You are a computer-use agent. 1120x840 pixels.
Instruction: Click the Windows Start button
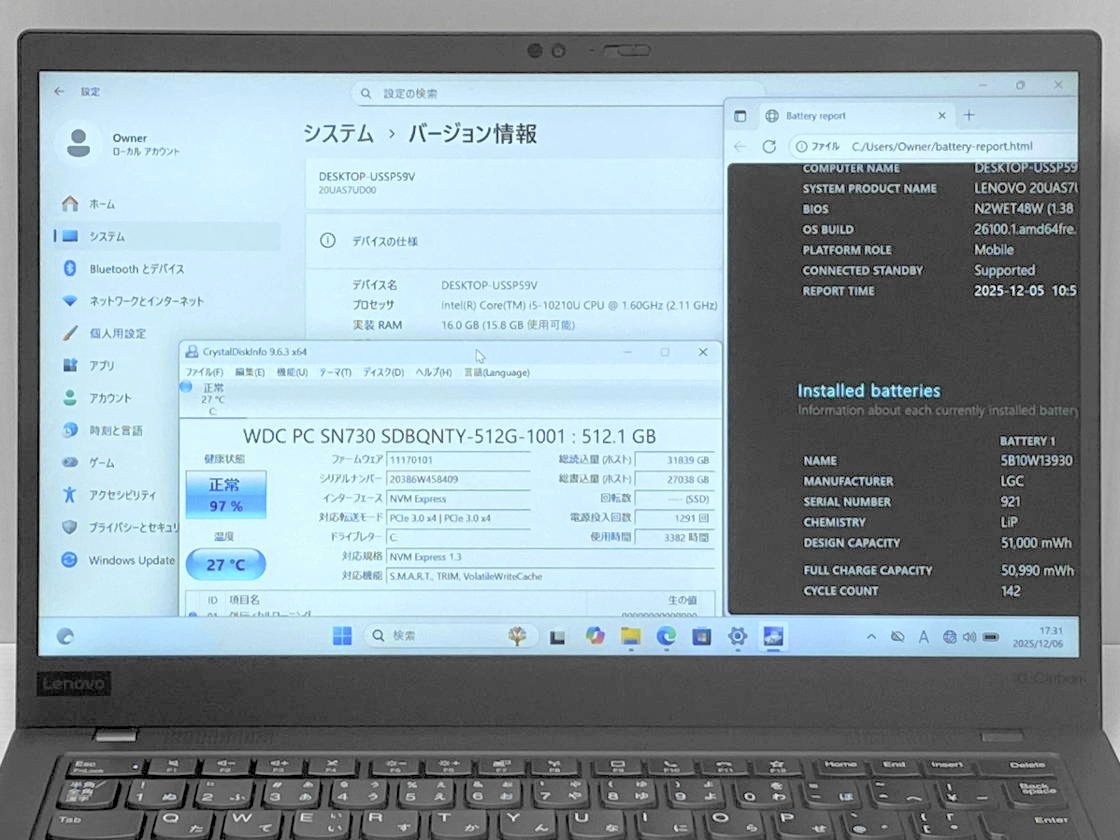[x=342, y=636]
